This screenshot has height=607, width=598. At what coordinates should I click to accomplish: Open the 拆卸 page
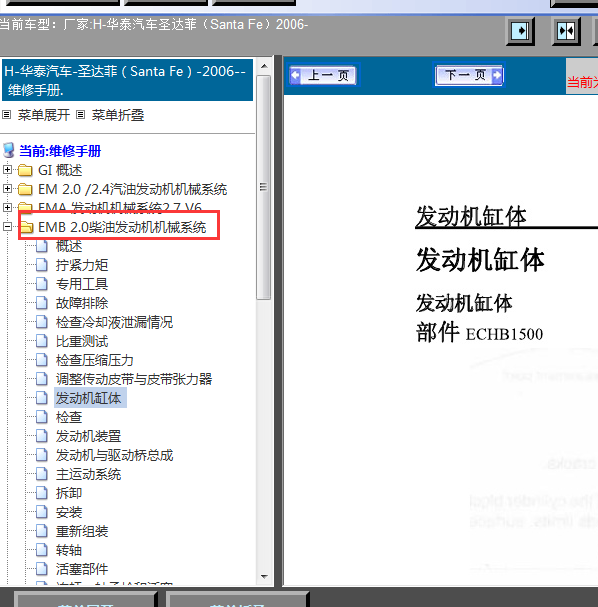click(69, 493)
